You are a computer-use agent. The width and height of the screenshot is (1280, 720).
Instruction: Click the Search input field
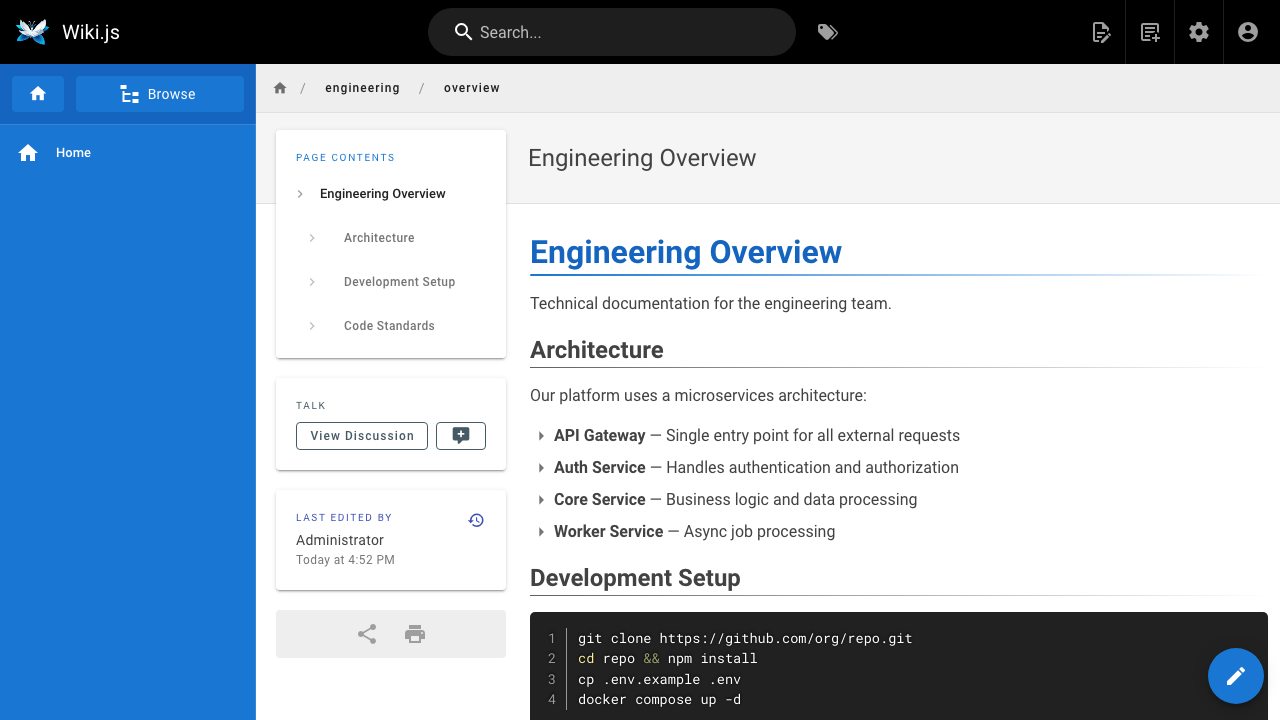[612, 32]
